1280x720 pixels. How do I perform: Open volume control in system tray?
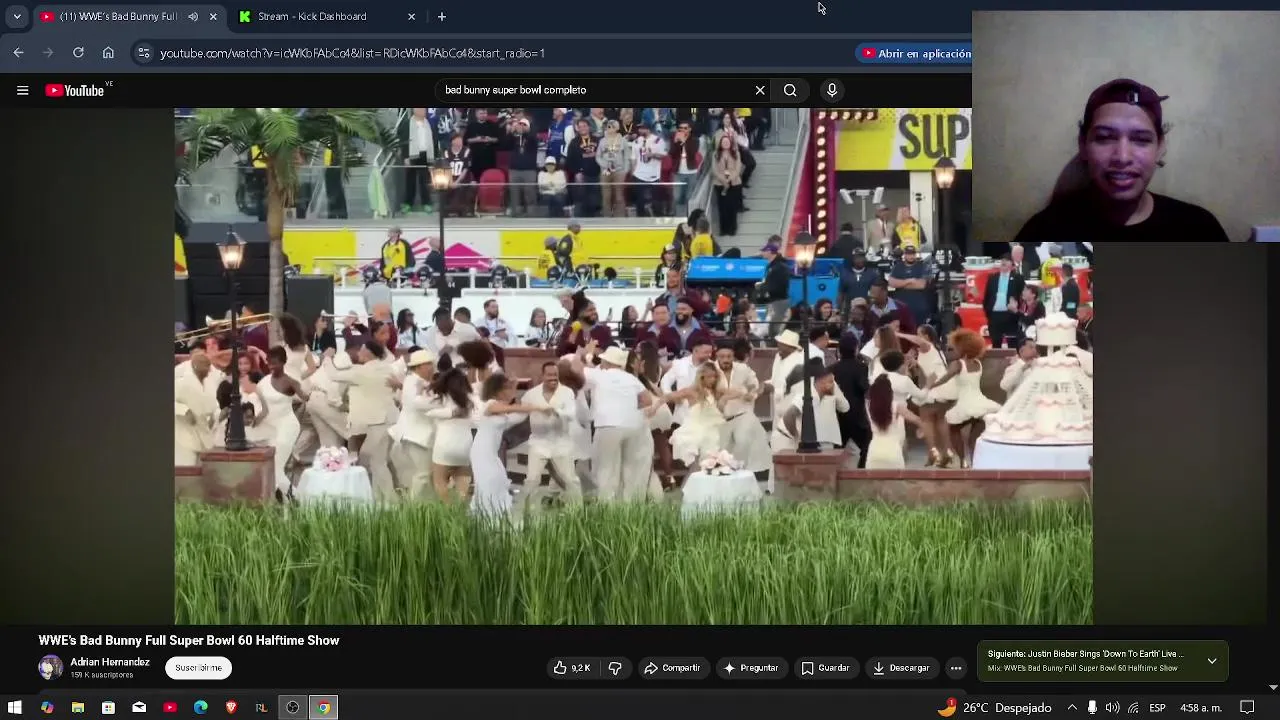(1112, 708)
